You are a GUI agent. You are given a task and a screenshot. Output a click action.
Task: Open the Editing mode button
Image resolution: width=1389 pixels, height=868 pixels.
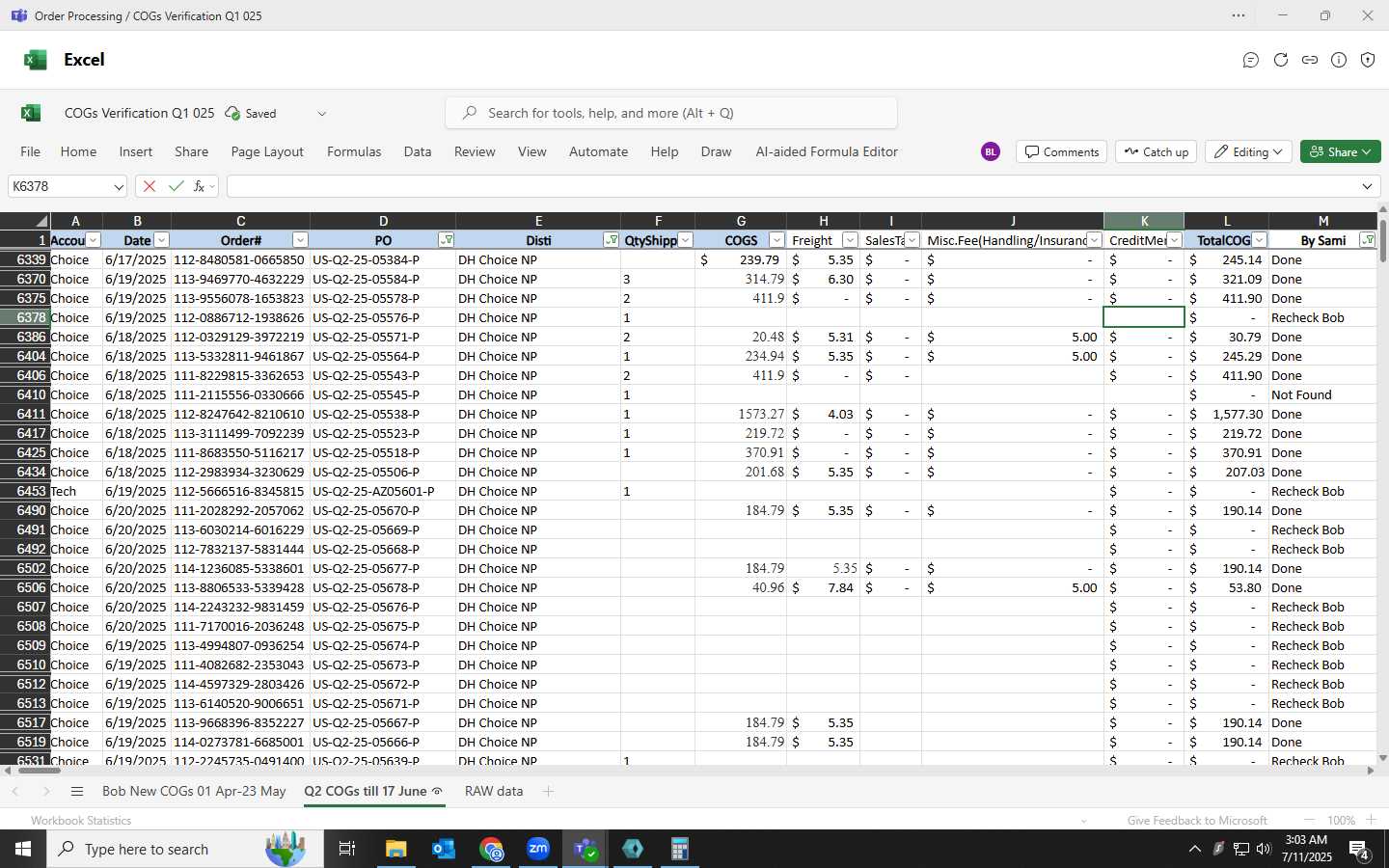pos(1248,151)
